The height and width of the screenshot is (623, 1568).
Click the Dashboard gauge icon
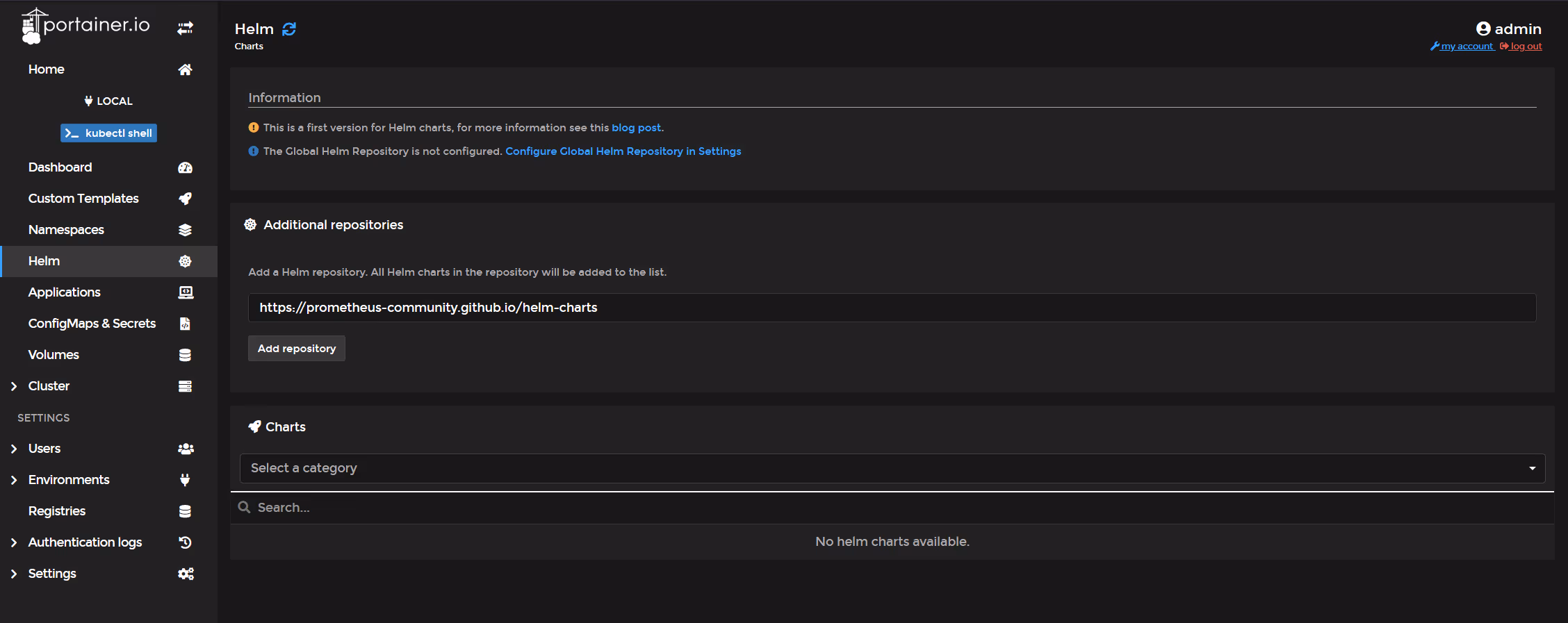pyautogui.click(x=185, y=167)
